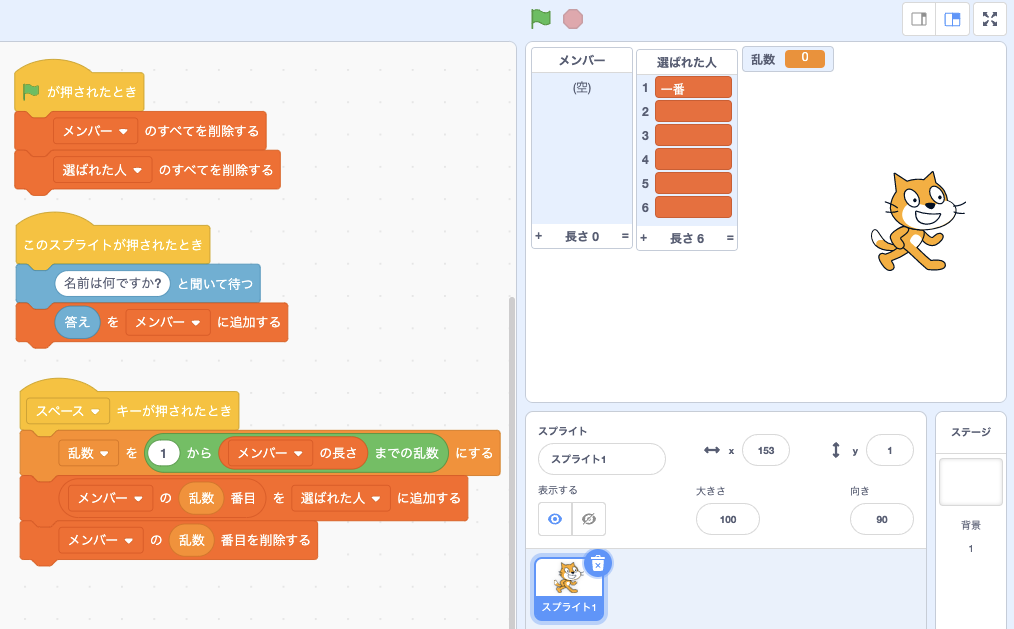Image resolution: width=1014 pixels, height=629 pixels.
Task: Edit the x position value 153
Action: [766, 451]
